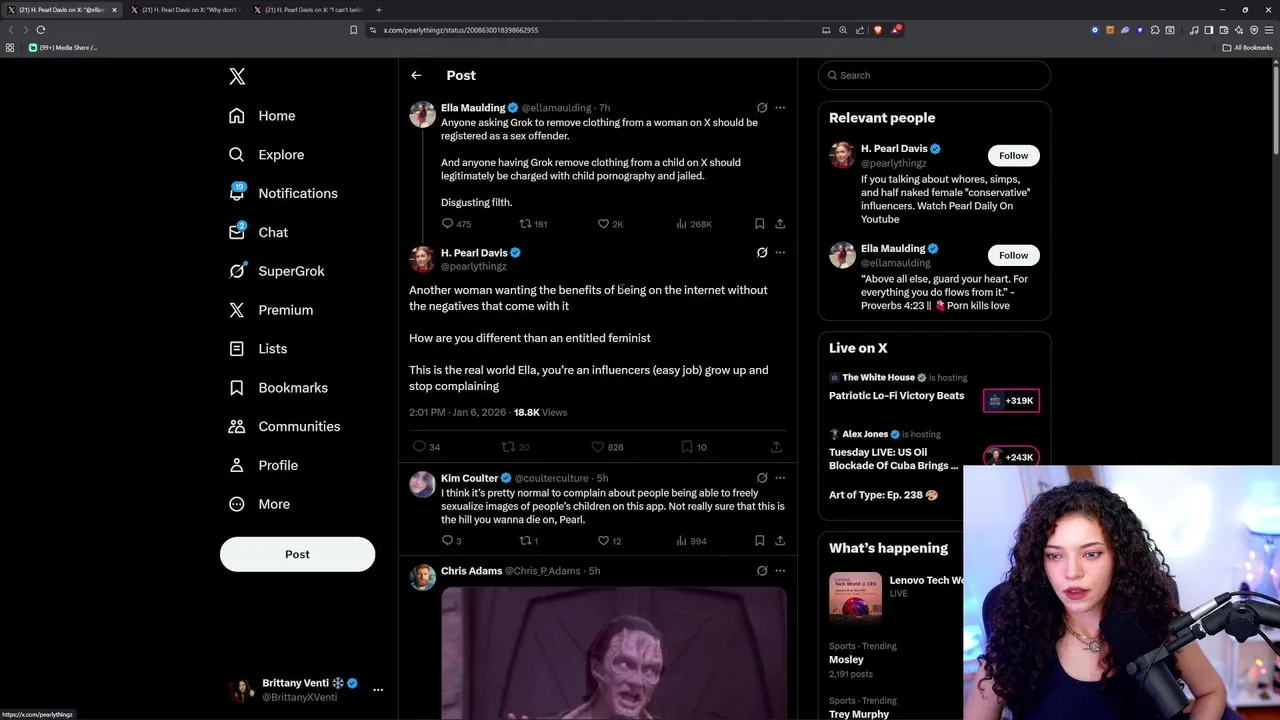Viewport: 1280px width, 720px height.
Task: Open Ella Maulding's profile name in top post
Action: pos(473,108)
